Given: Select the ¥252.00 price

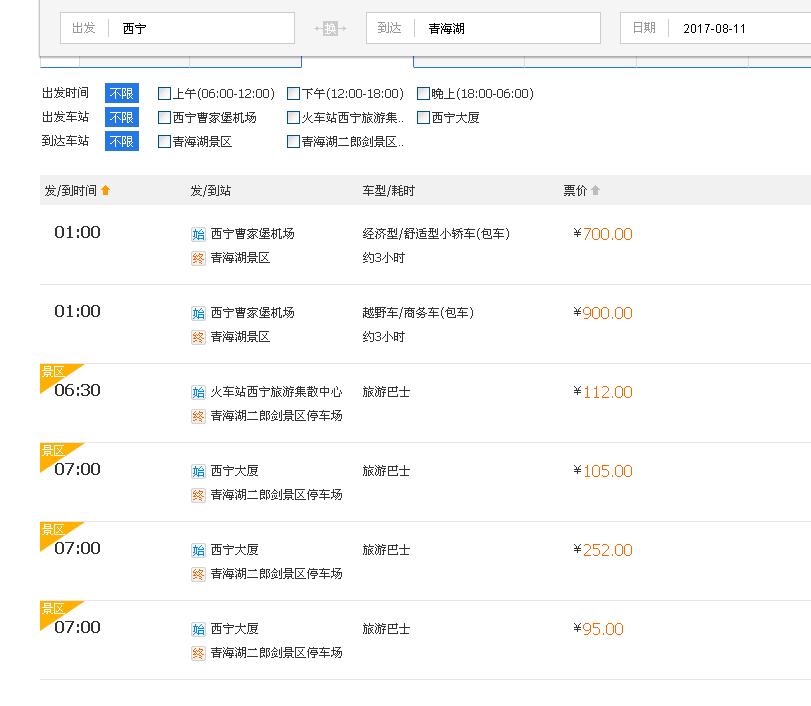Looking at the screenshot, I should point(603,550).
